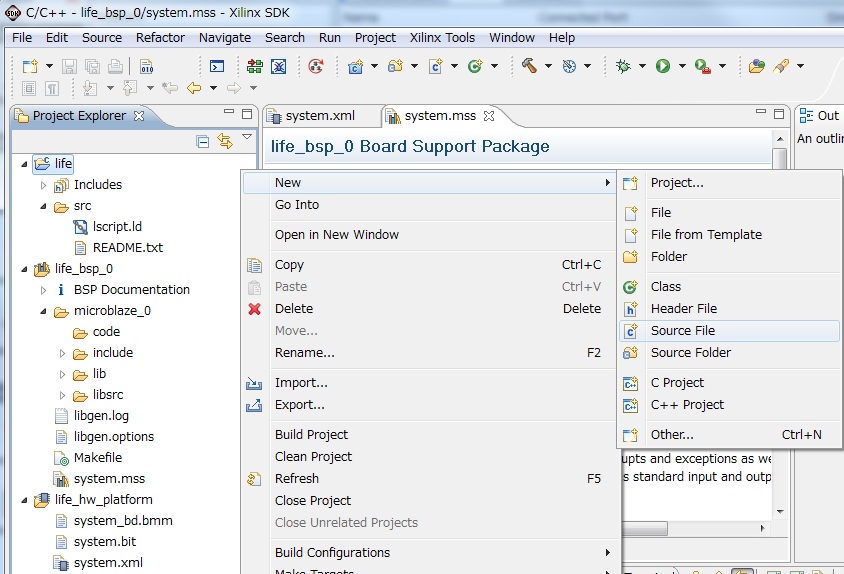Select README.txt in Project Explorer
Screen dimensions: 844x574
click(128, 248)
